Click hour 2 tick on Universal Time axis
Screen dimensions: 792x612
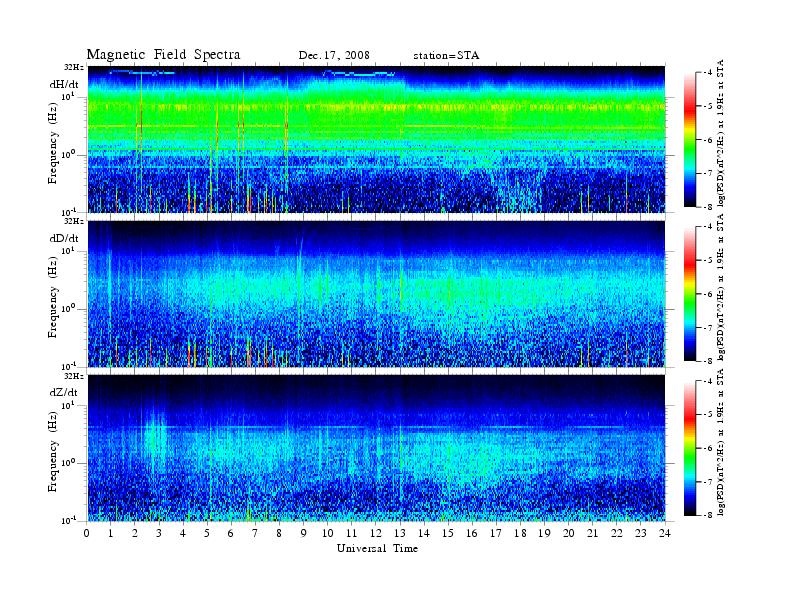pos(135,533)
